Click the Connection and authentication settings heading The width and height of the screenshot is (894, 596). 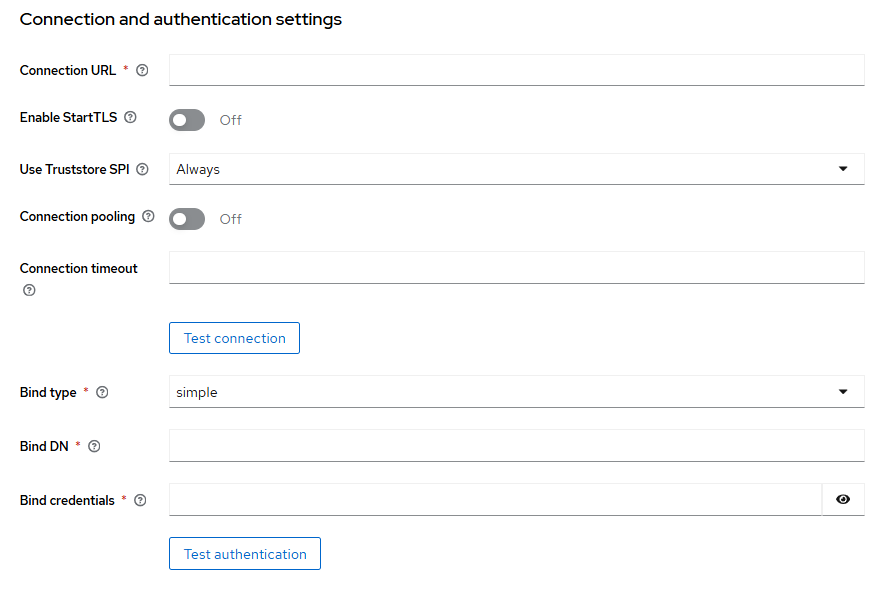point(181,20)
